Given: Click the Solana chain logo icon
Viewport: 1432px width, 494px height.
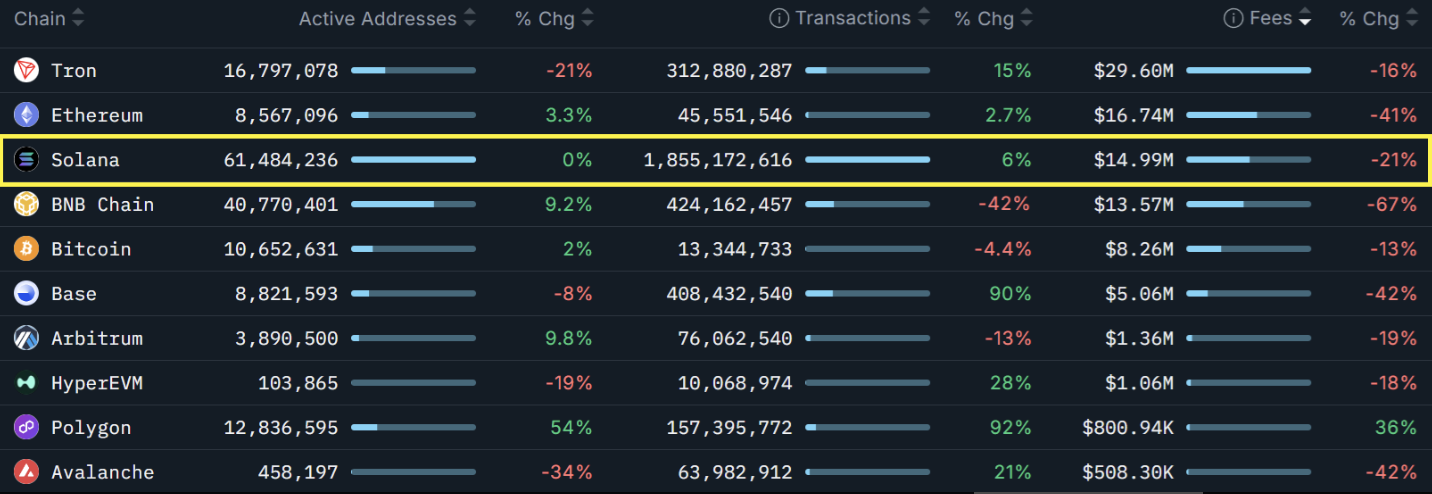Looking at the screenshot, I should point(26,160).
